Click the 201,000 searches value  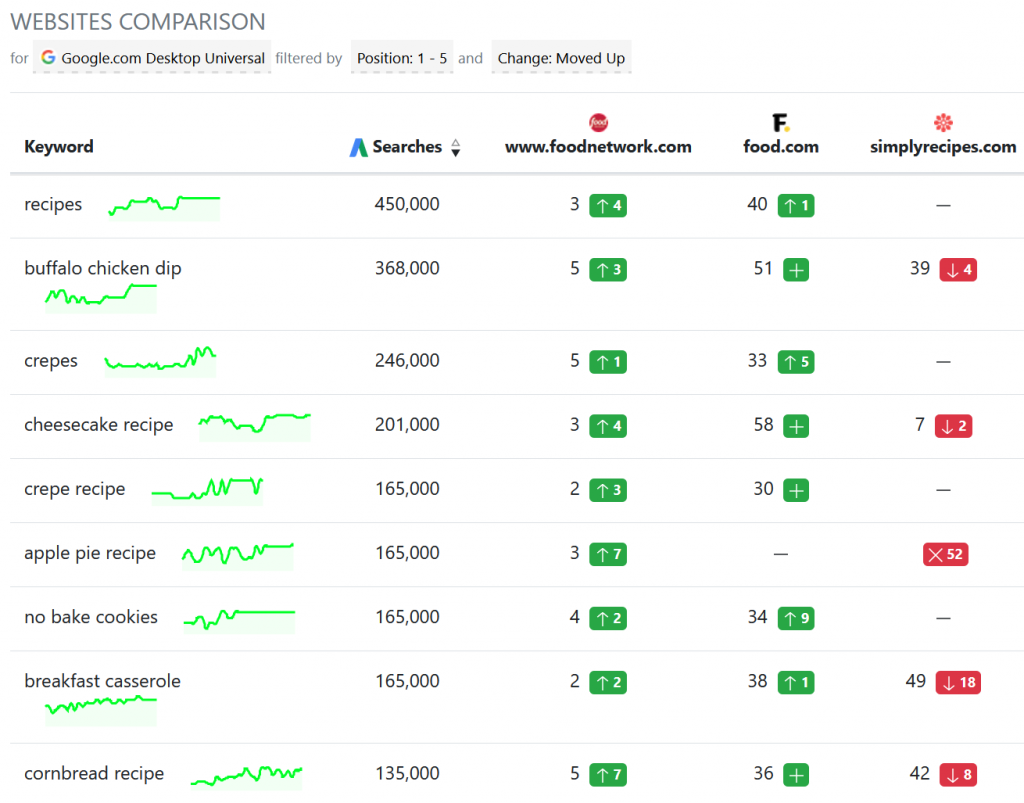tap(407, 425)
